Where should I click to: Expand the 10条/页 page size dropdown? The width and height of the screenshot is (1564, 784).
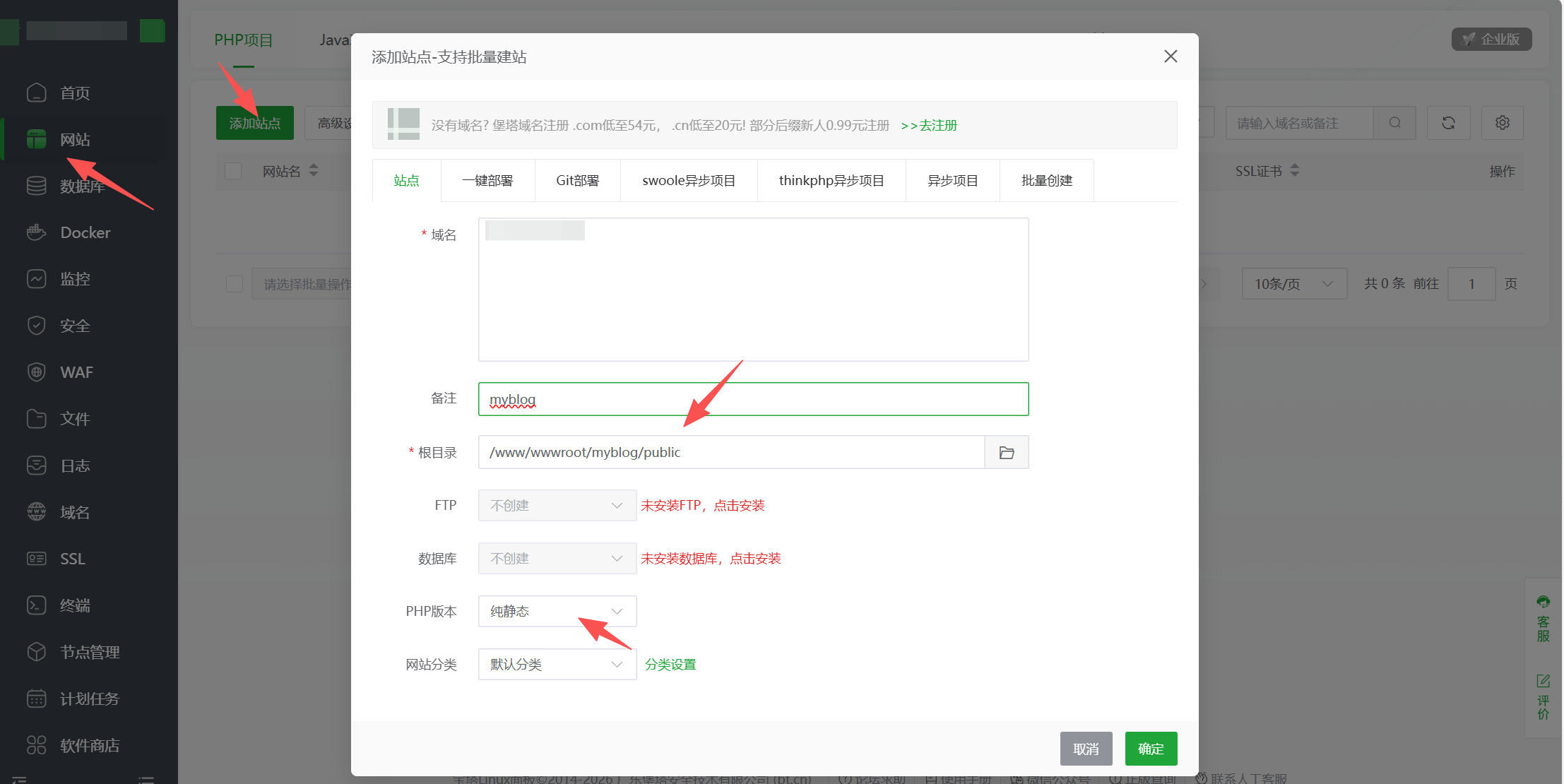pos(1293,284)
